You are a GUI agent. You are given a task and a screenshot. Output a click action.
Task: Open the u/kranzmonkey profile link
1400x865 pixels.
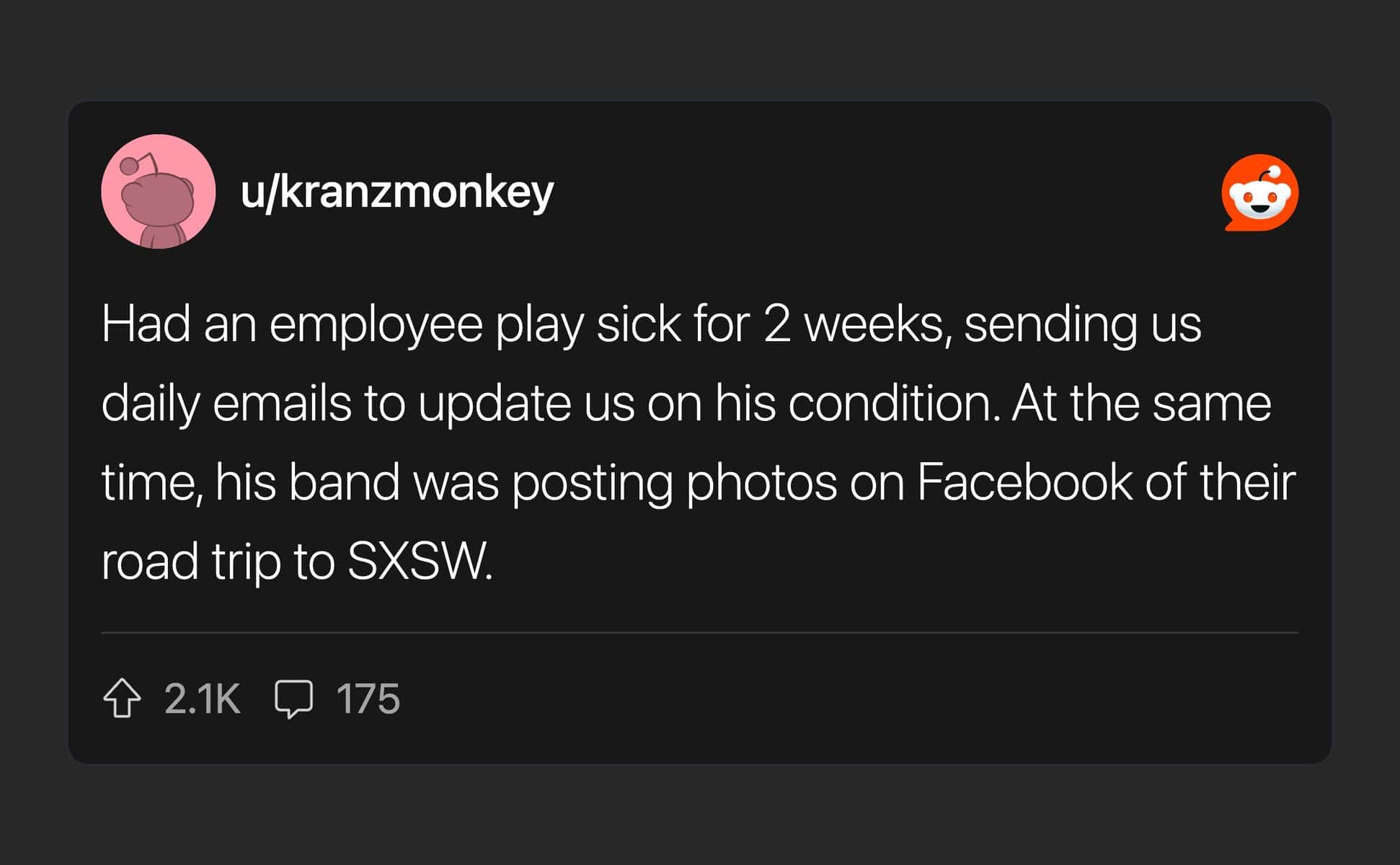click(x=397, y=192)
